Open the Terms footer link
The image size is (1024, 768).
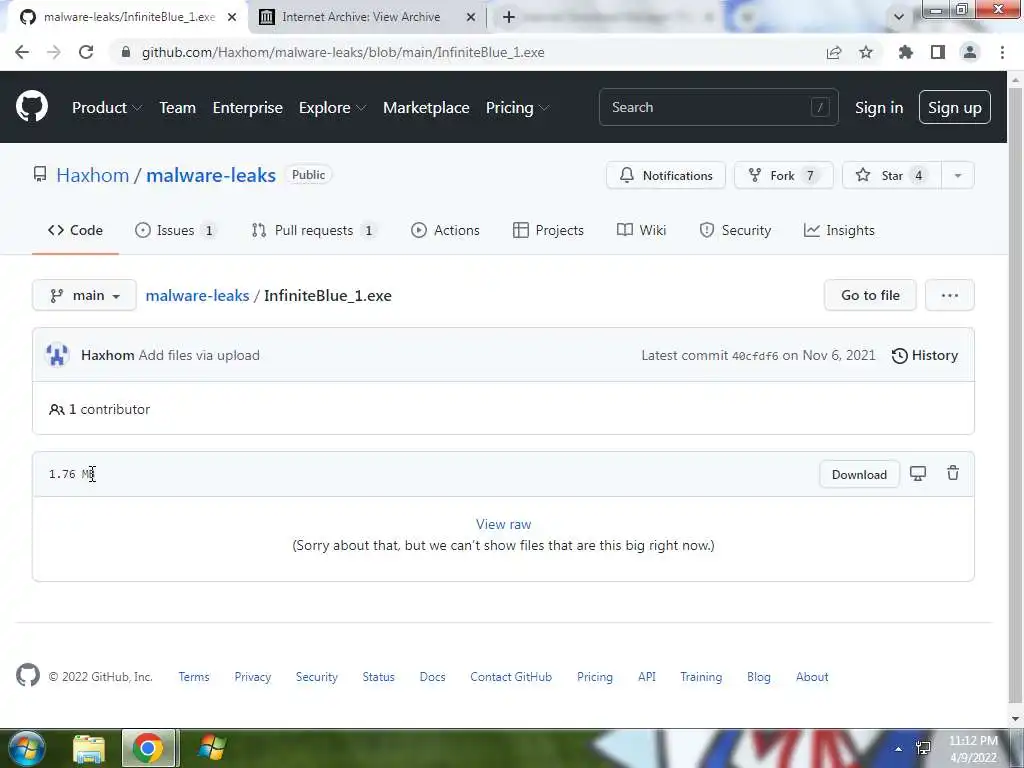coord(194,677)
